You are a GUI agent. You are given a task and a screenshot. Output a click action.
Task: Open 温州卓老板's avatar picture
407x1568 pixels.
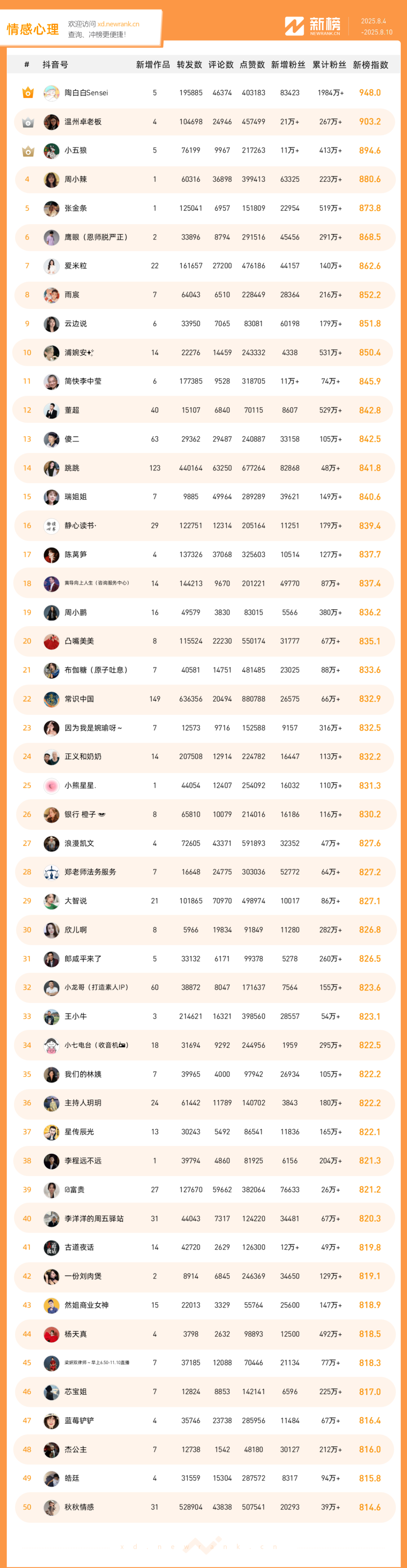tap(52, 122)
